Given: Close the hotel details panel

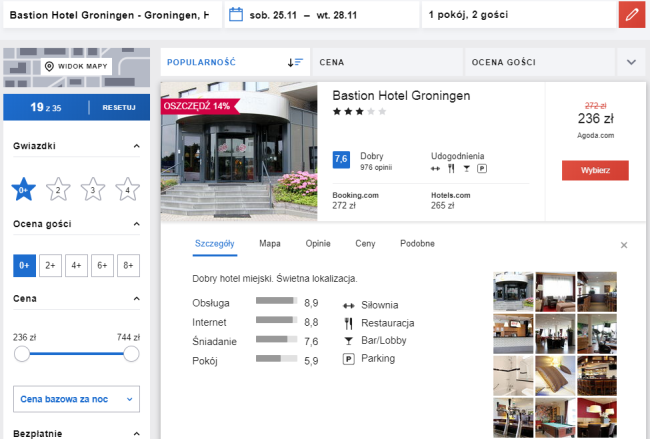Looking at the screenshot, I should point(624,245).
